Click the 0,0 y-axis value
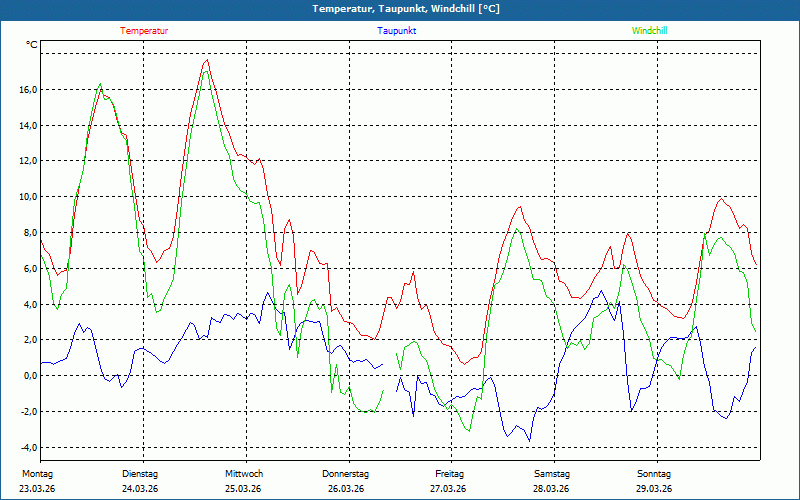The width and height of the screenshot is (800, 500). [29, 376]
